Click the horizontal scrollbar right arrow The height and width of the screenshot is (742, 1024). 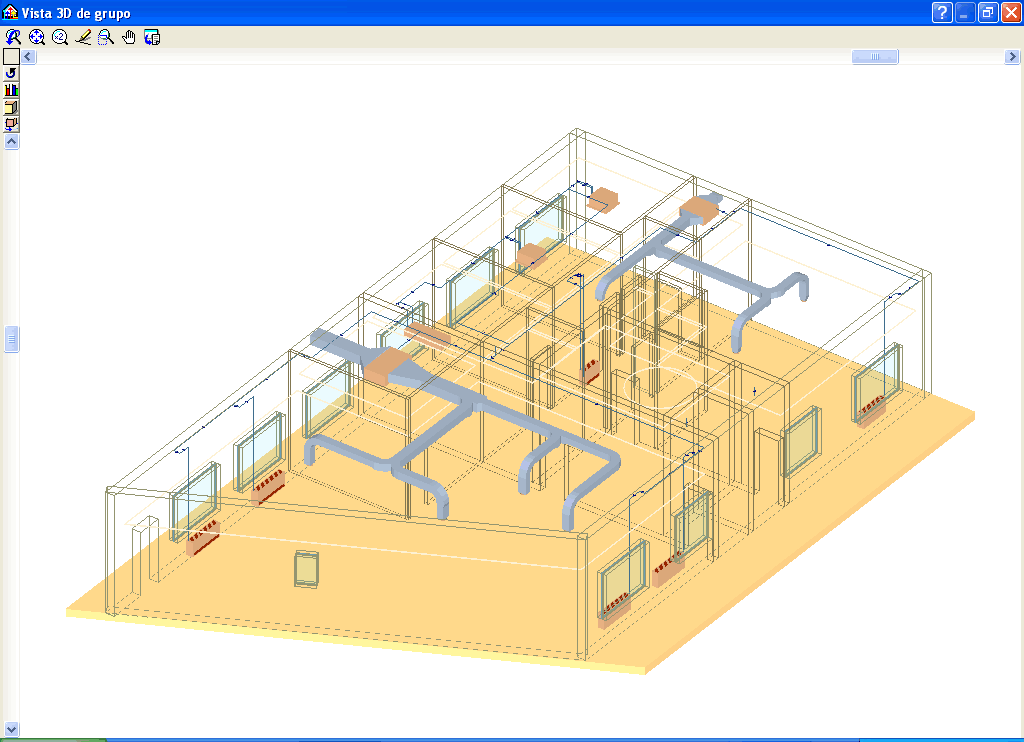coord(1012,57)
